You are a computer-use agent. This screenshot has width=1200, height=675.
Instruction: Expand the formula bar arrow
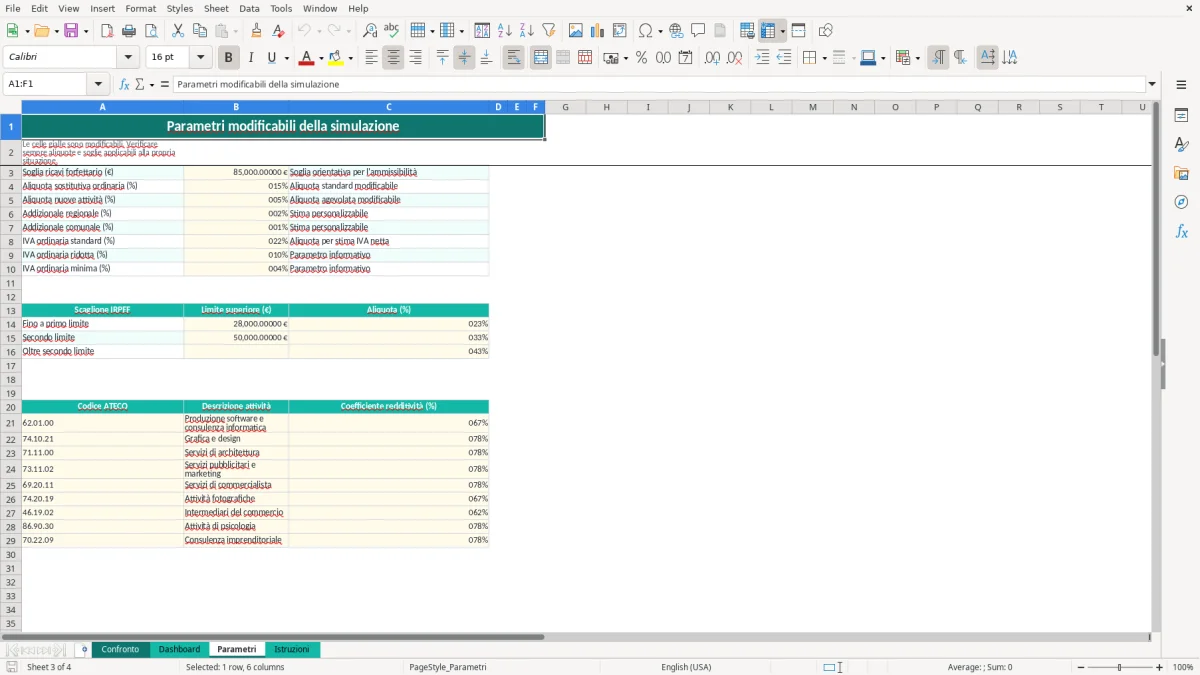pyautogui.click(x=1152, y=84)
